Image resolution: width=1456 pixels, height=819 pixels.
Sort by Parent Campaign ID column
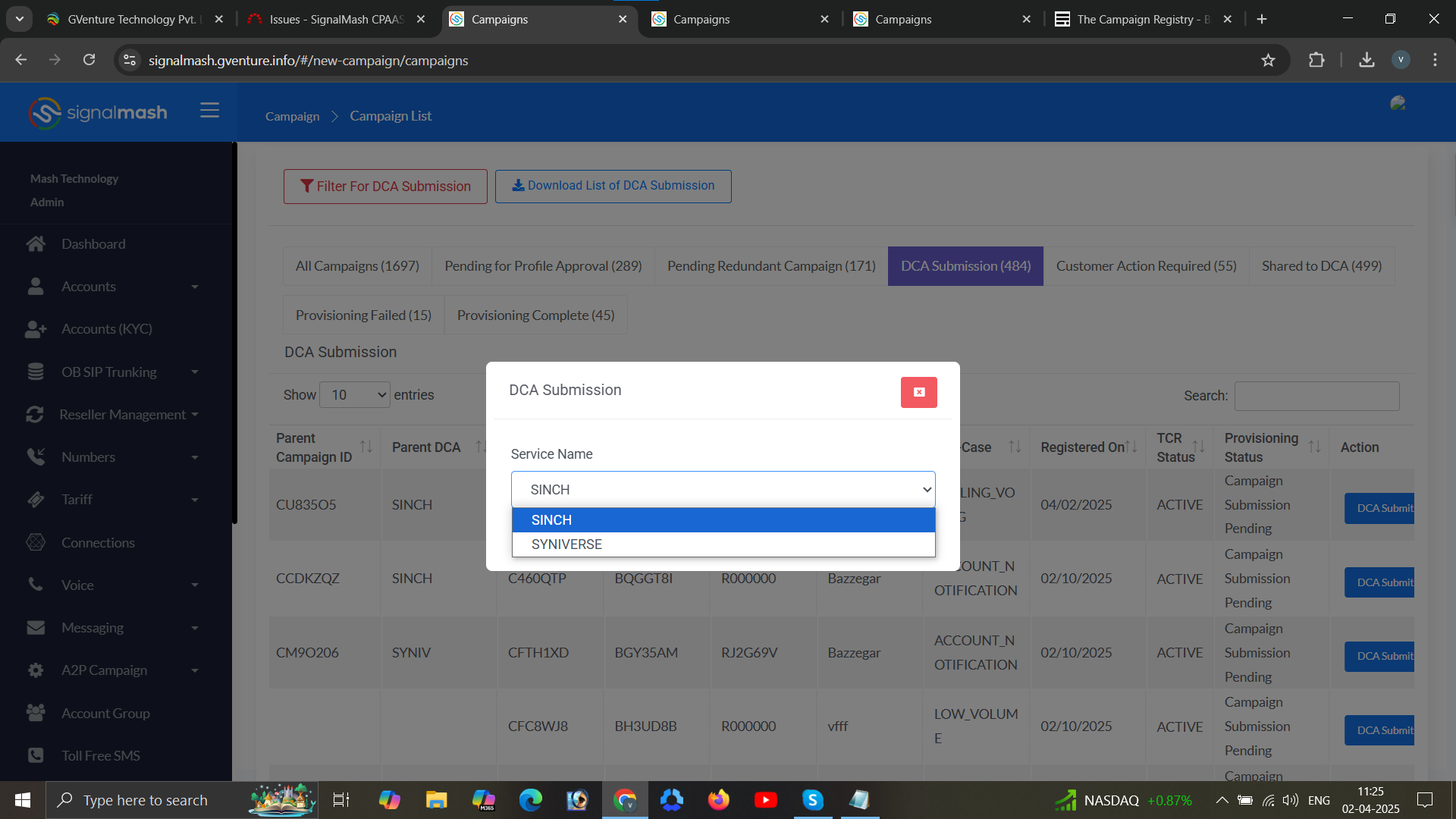tap(366, 447)
